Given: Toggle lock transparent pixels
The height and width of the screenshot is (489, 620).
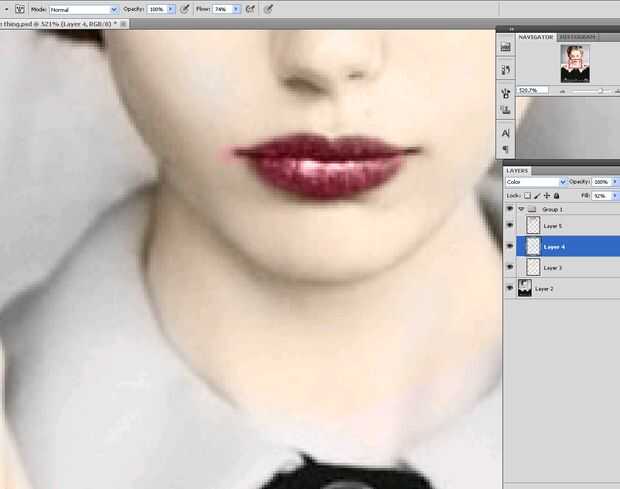Looking at the screenshot, I should coord(527,196).
